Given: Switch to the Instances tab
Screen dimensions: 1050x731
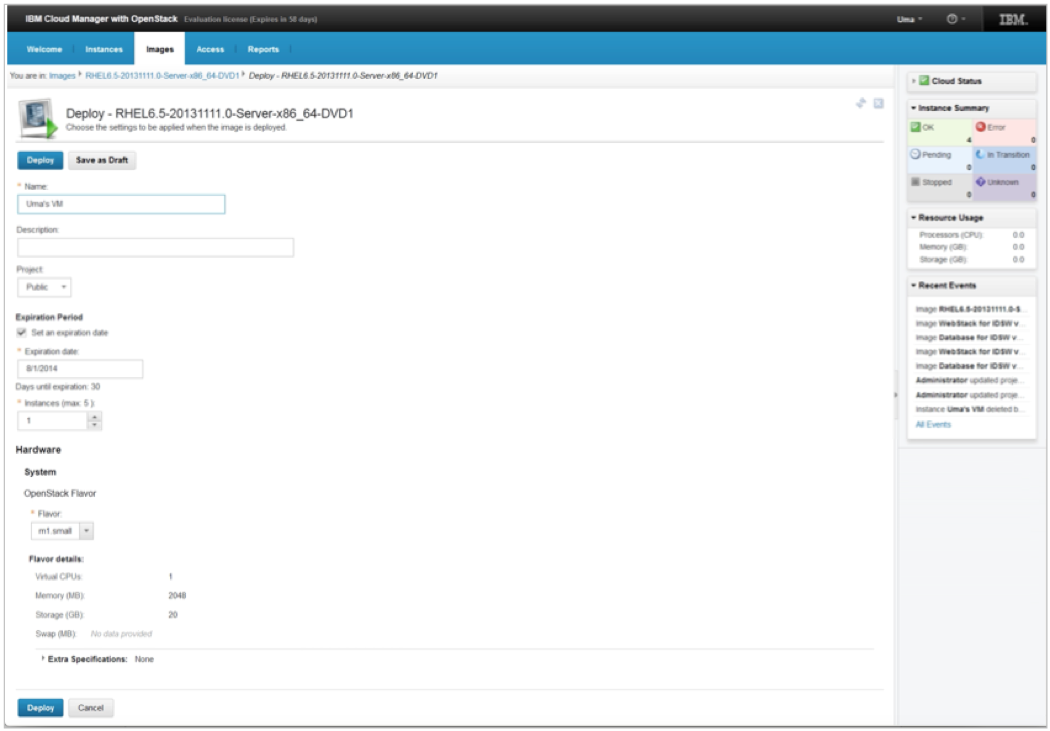Looking at the screenshot, I should pyautogui.click(x=104, y=49).
